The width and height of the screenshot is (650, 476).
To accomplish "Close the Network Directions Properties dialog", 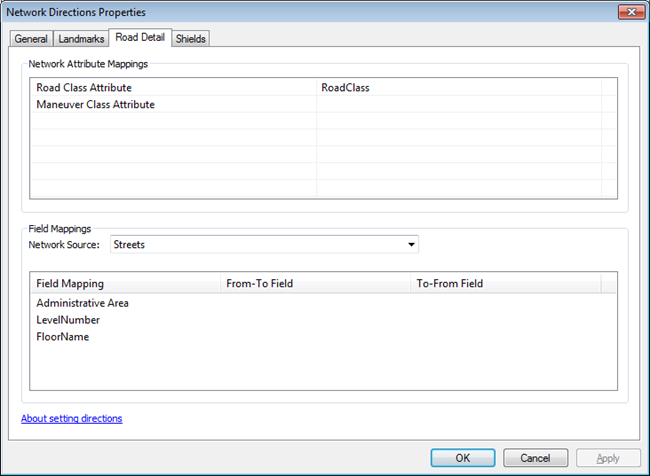I will 629,12.
